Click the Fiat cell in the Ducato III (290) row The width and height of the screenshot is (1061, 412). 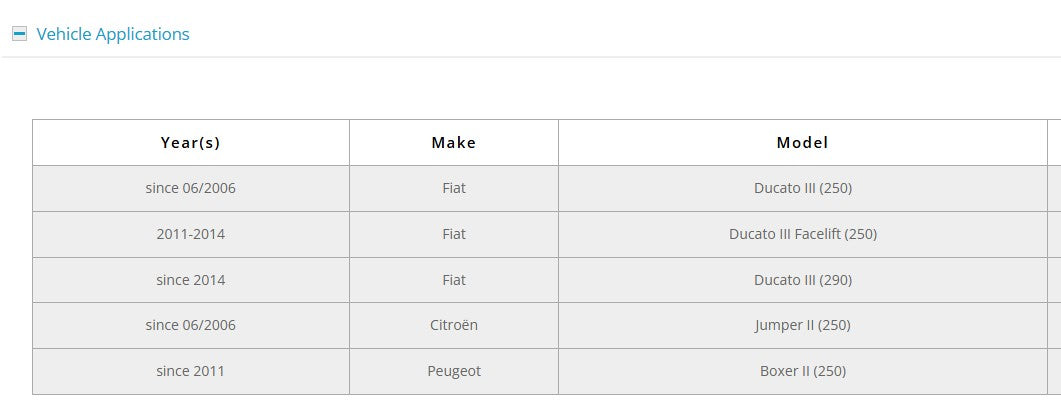(x=453, y=280)
